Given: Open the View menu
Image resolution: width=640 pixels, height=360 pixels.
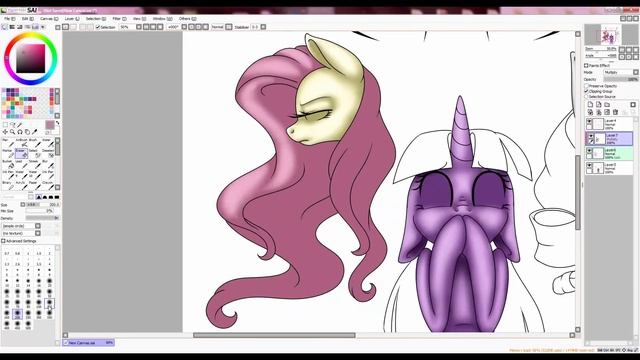Looking at the screenshot, I should pos(139,19).
